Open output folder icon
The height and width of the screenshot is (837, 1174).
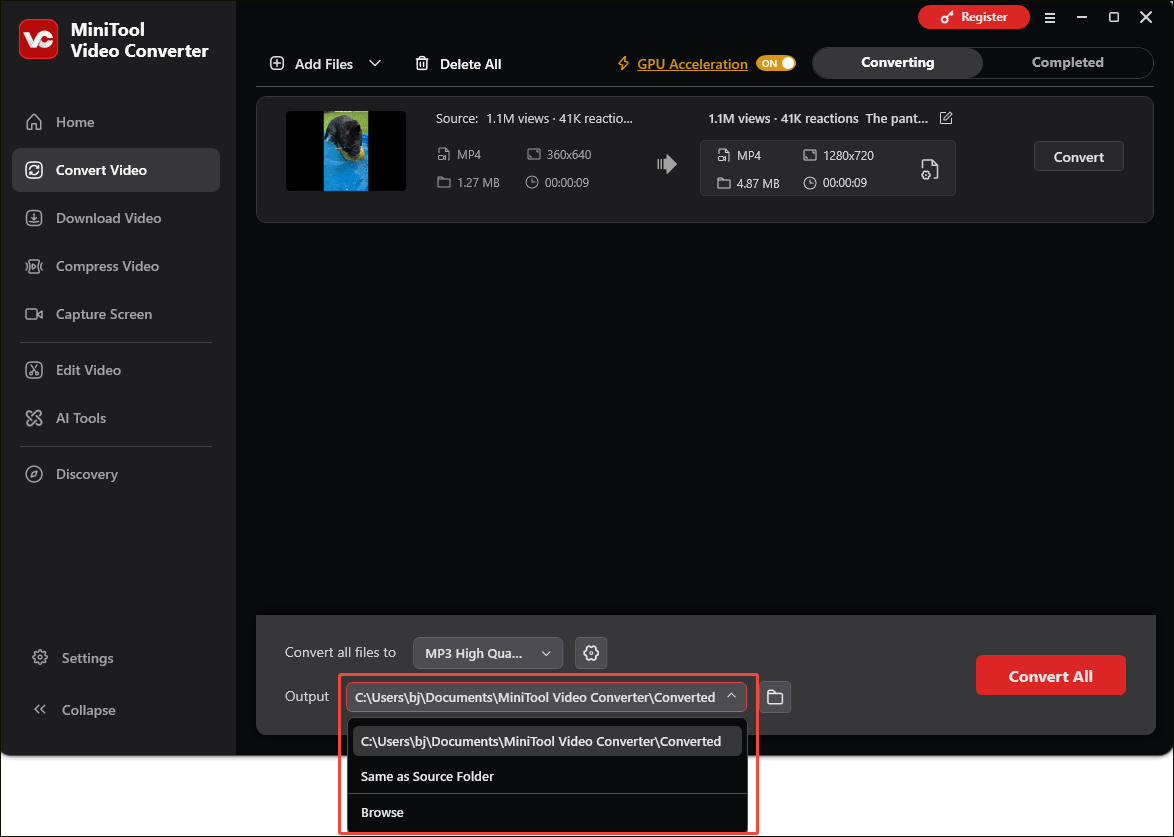(x=775, y=697)
